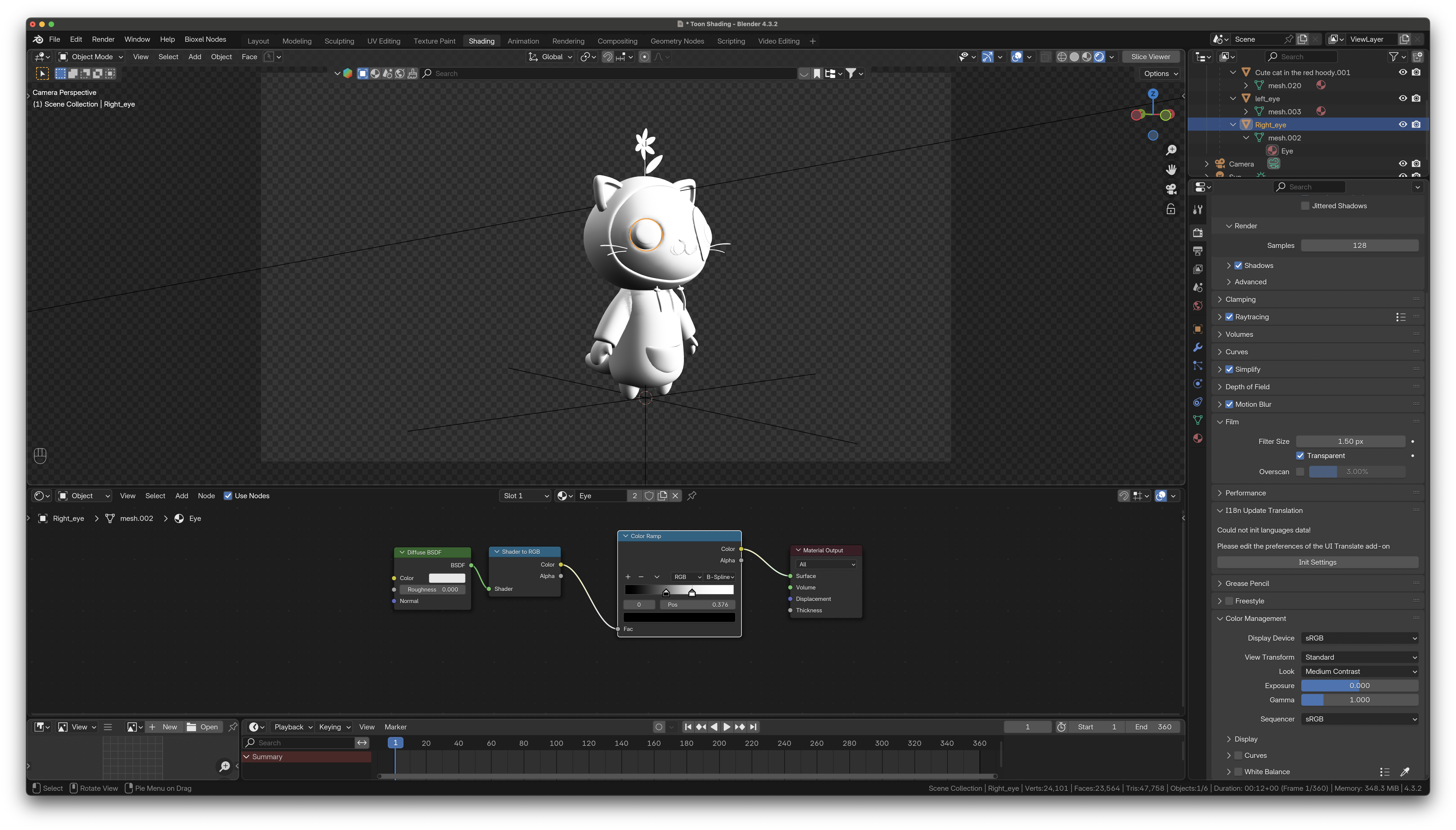Remove color stop with minus in Color Ramp
The height and width of the screenshot is (830, 1456).
click(641, 577)
